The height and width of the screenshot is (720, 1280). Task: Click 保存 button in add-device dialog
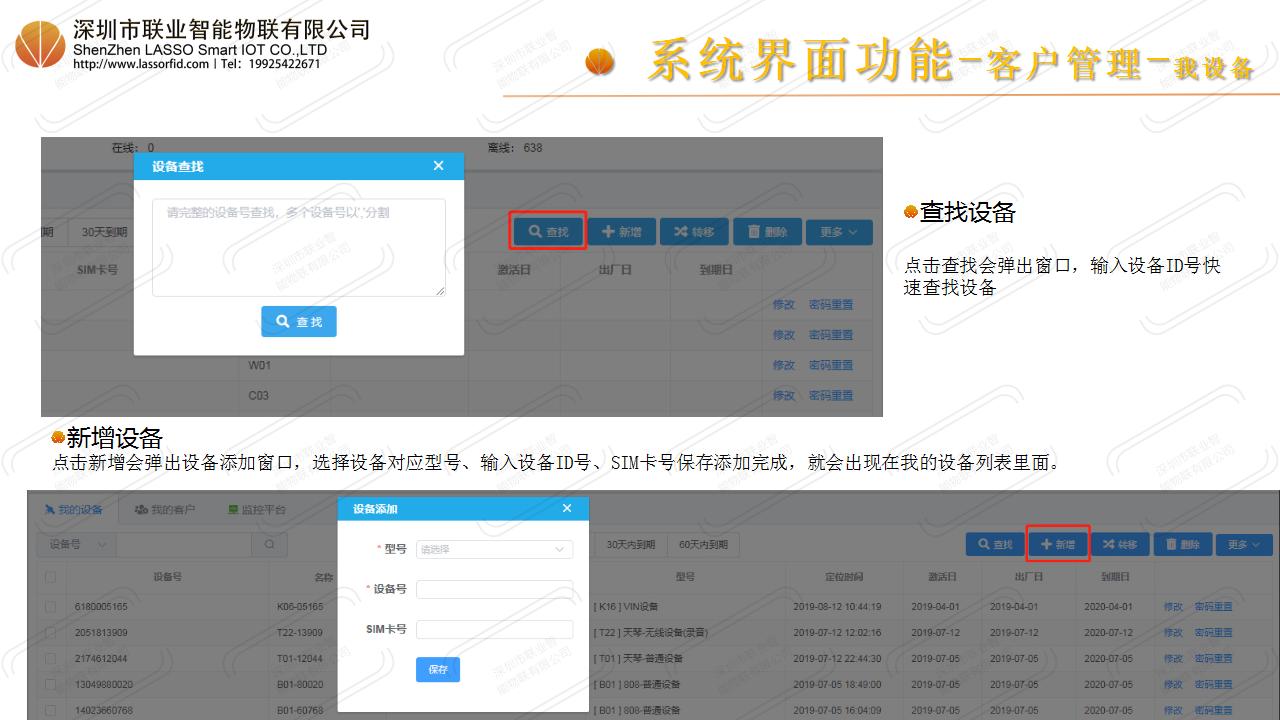pos(437,669)
